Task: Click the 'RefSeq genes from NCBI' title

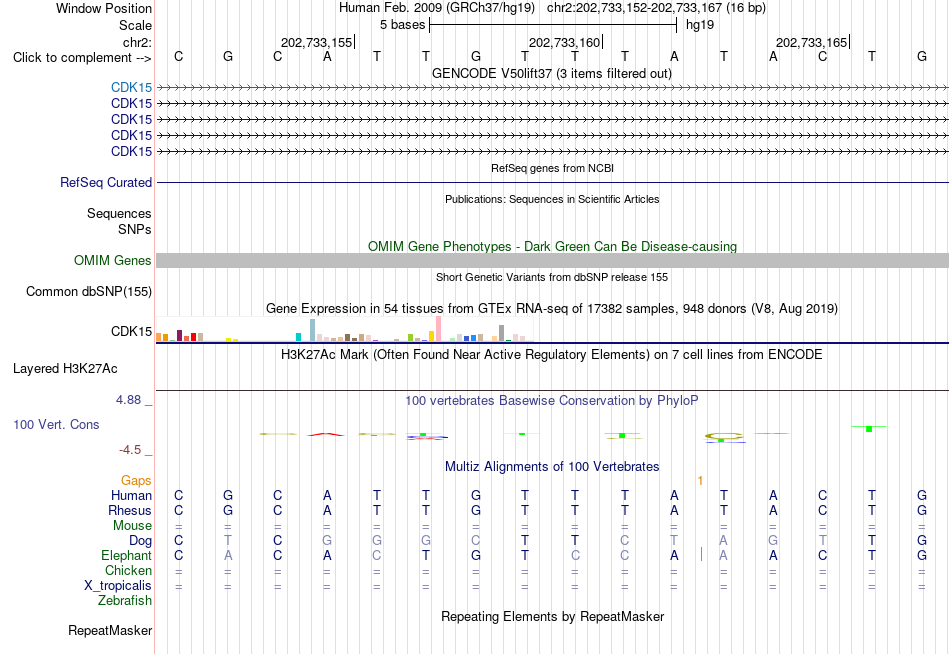Action: (x=552, y=168)
